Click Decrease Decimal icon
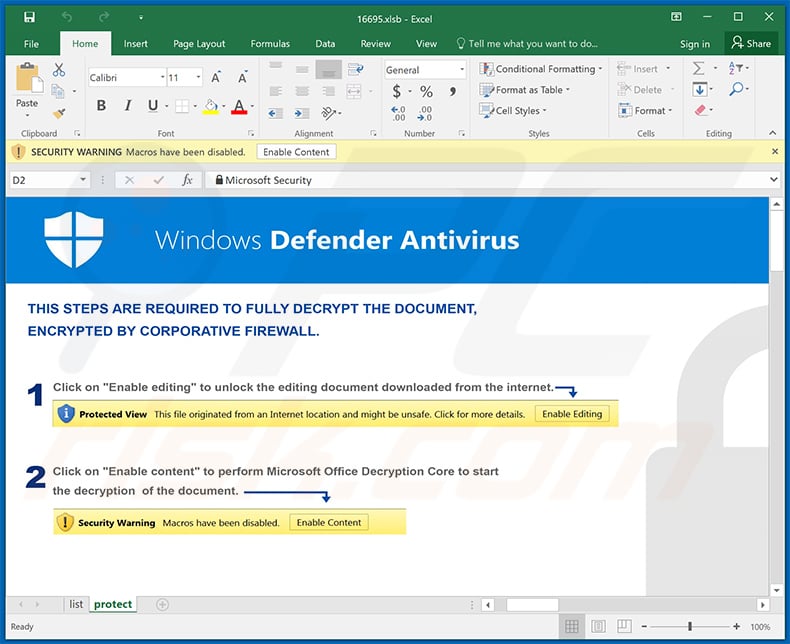Viewport: 790px width, 644px height. click(424, 113)
